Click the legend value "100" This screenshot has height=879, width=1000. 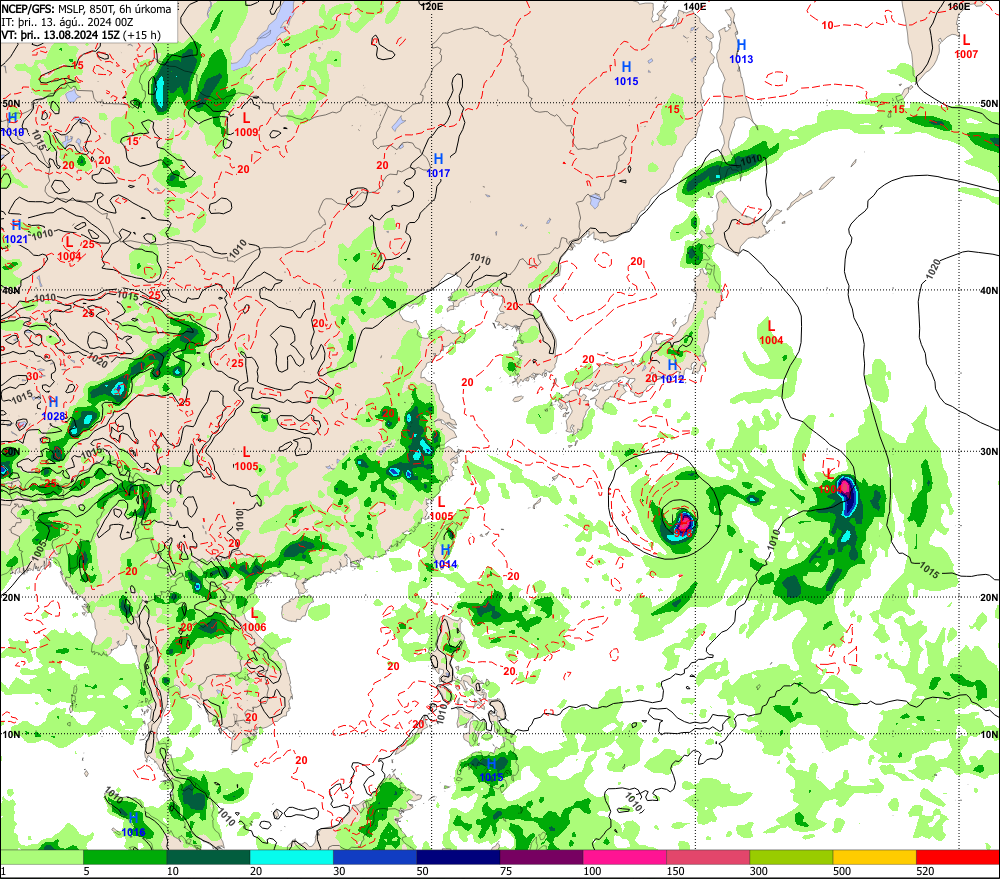pos(592,871)
